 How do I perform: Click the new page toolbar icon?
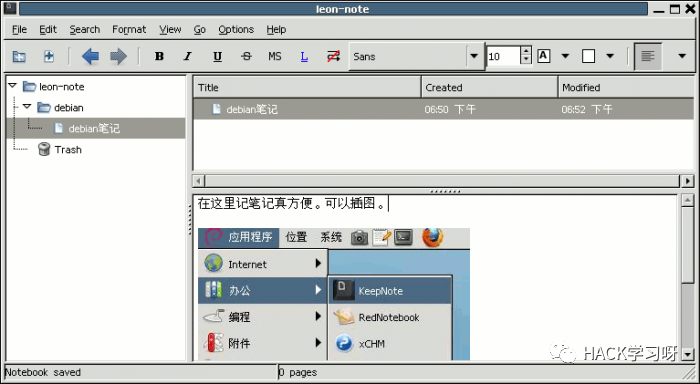click(x=49, y=57)
